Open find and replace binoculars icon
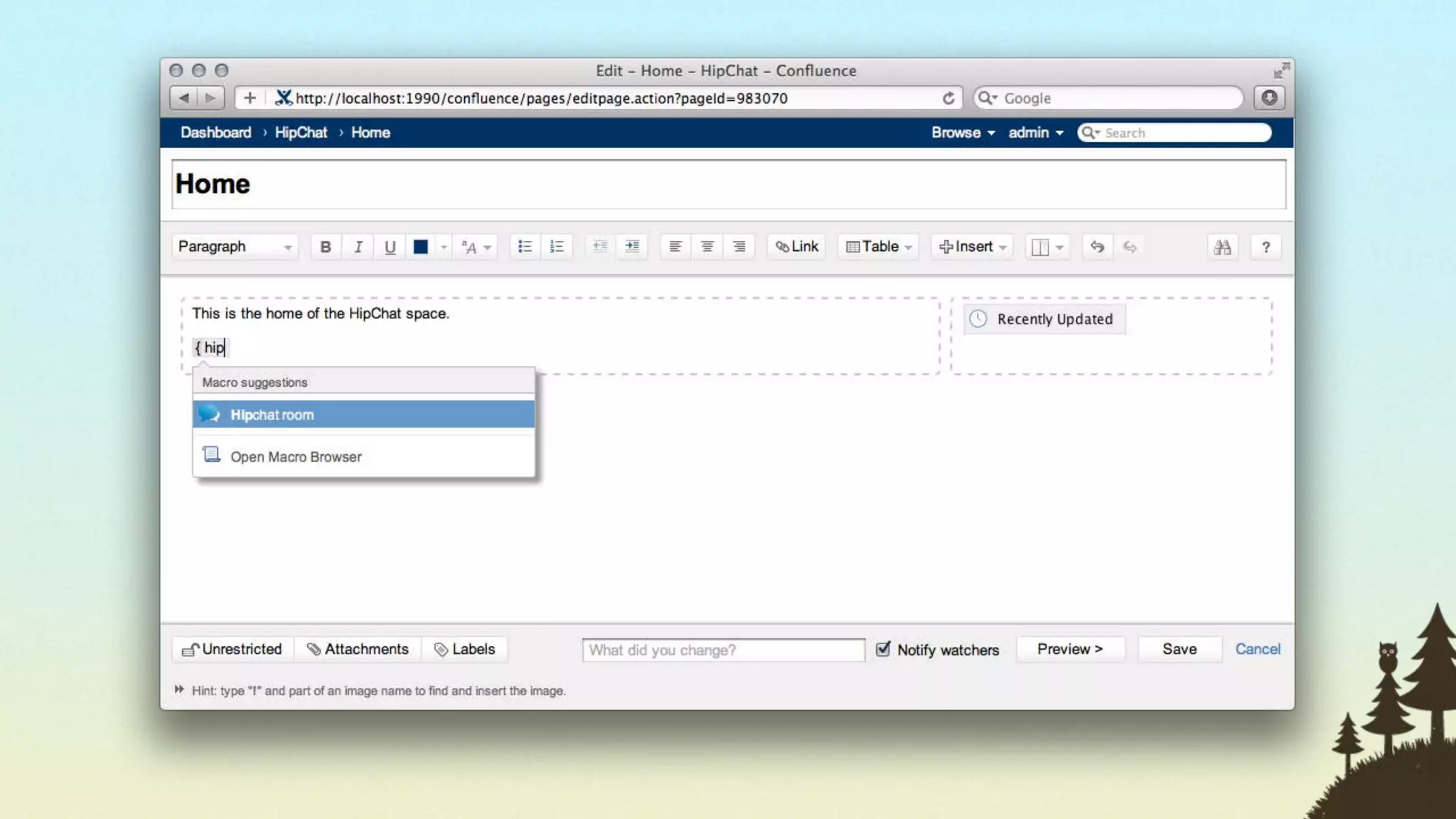Viewport: 1456px width, 819px height. coord(1222,247)
